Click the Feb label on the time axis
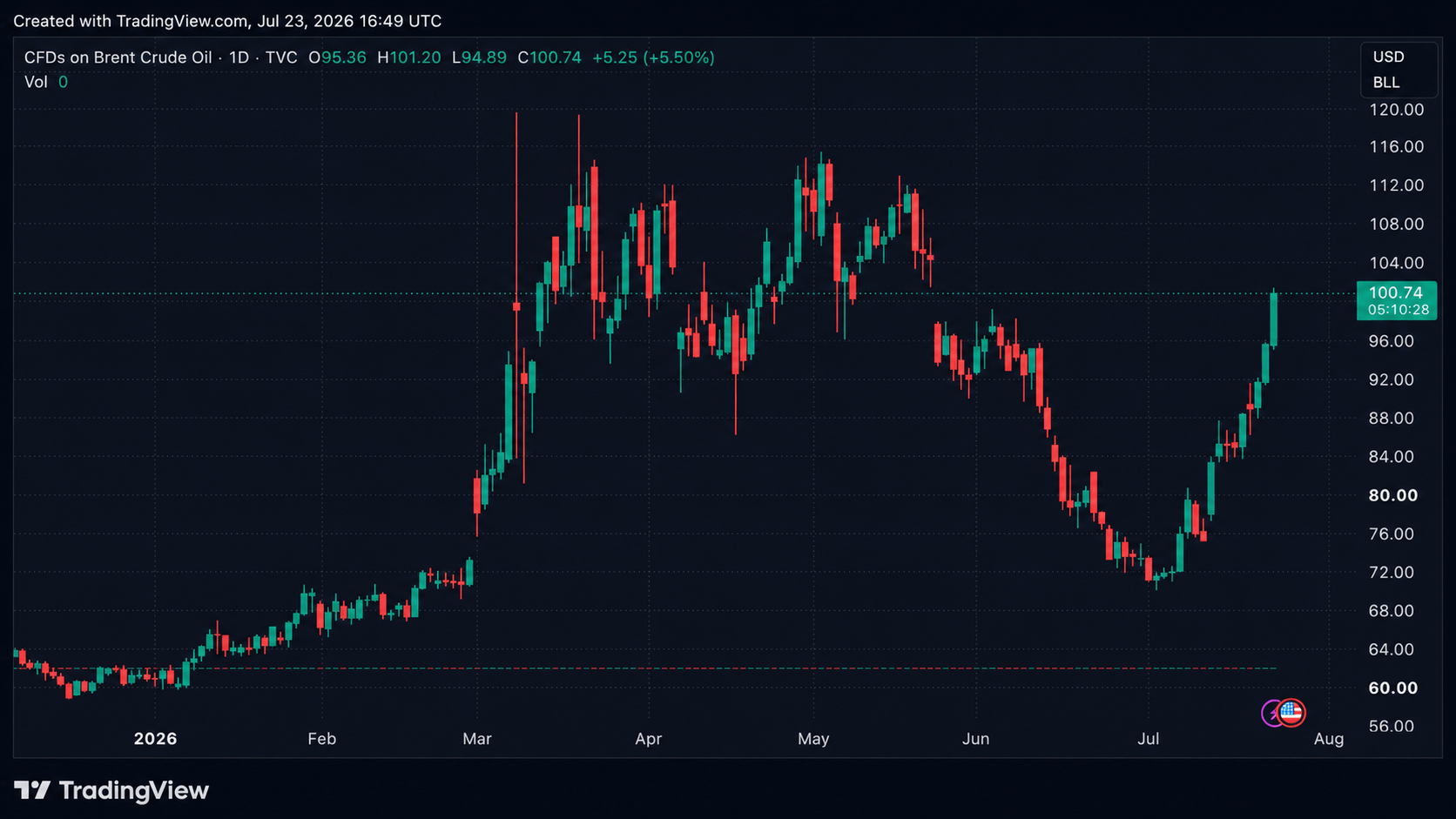This screenshot has height=819, width=1456. 321,739
